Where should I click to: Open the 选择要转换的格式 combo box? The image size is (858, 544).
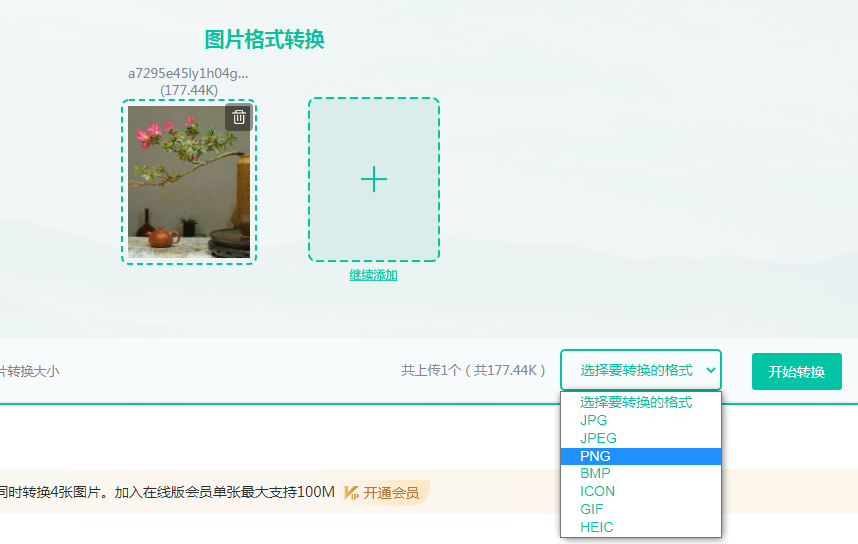(x=641, y=370)
